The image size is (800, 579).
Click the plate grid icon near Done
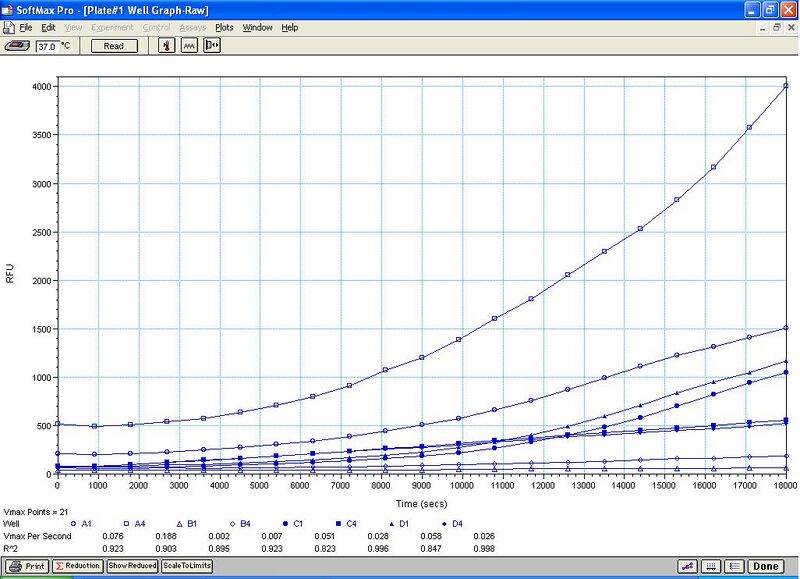712,566
